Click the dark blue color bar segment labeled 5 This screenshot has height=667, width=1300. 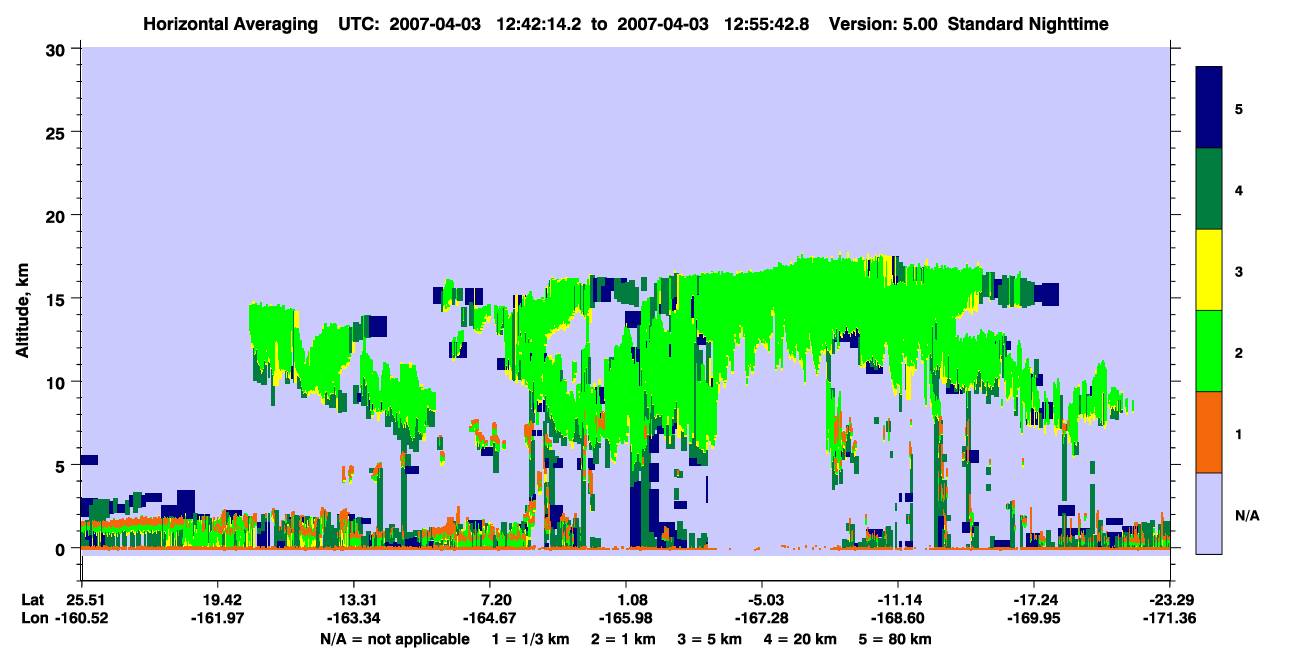[x=1209, y=108]
